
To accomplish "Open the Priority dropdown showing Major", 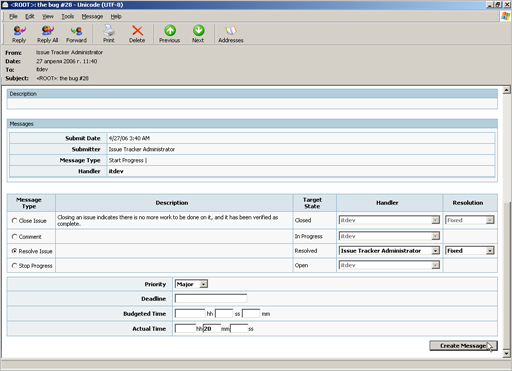I will (x=191, y=284).
